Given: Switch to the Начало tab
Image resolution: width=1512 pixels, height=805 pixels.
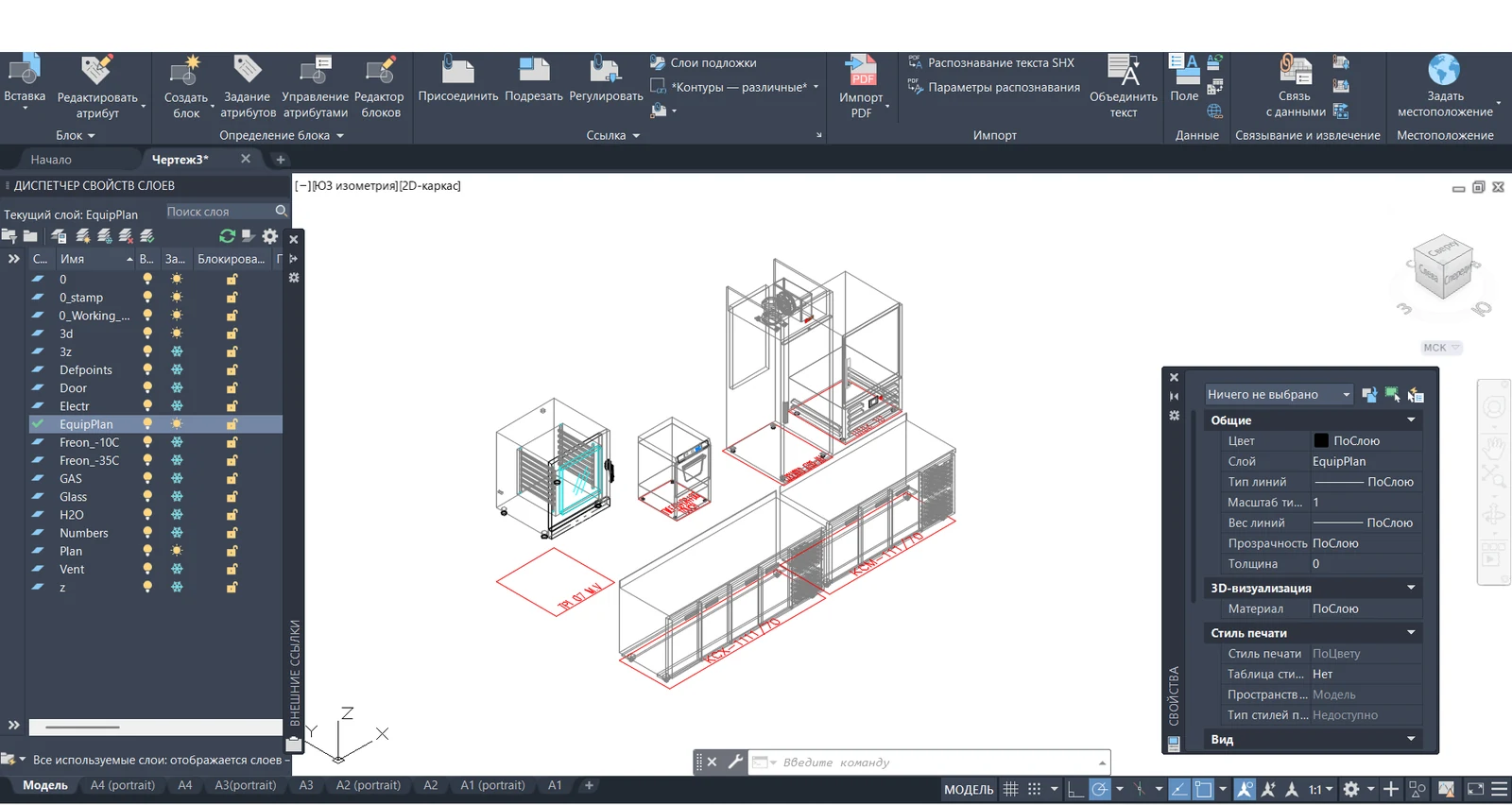Looking at the screenshot, I should (x=51, y=160).
